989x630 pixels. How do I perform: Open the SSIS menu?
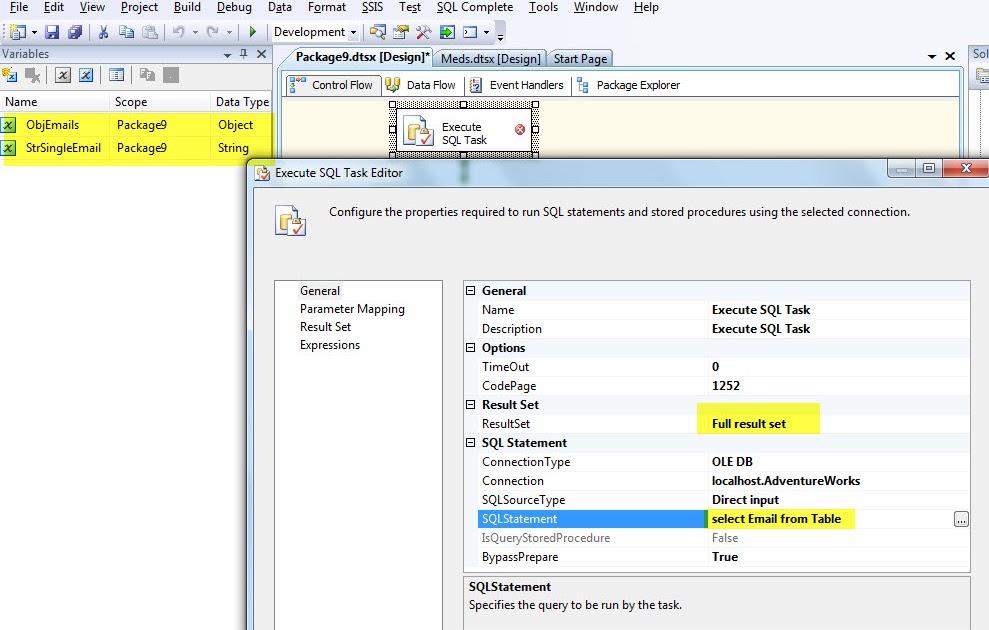(x=372, y=7)
